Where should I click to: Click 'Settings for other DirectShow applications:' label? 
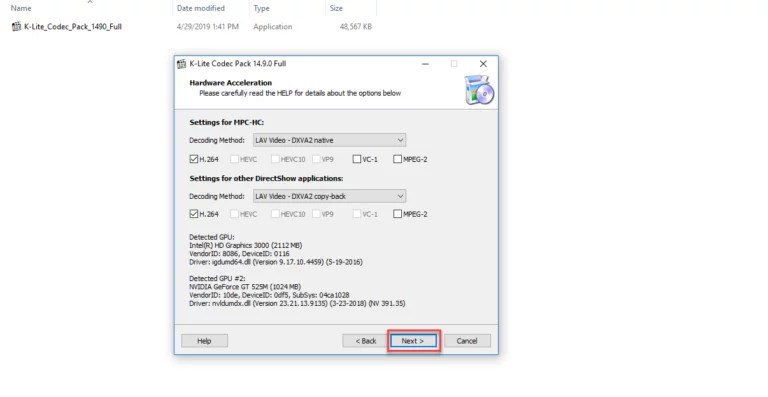(x=266, y=178)
